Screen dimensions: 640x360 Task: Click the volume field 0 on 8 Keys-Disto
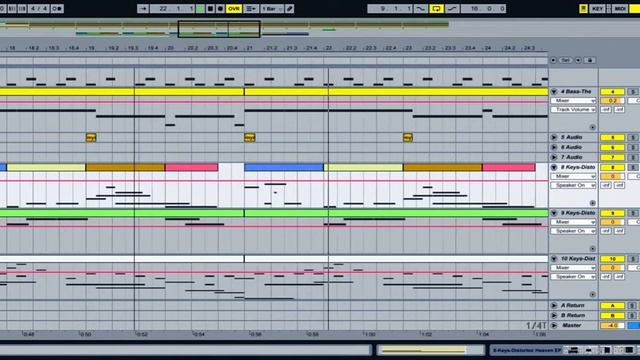tap(612, 176)
